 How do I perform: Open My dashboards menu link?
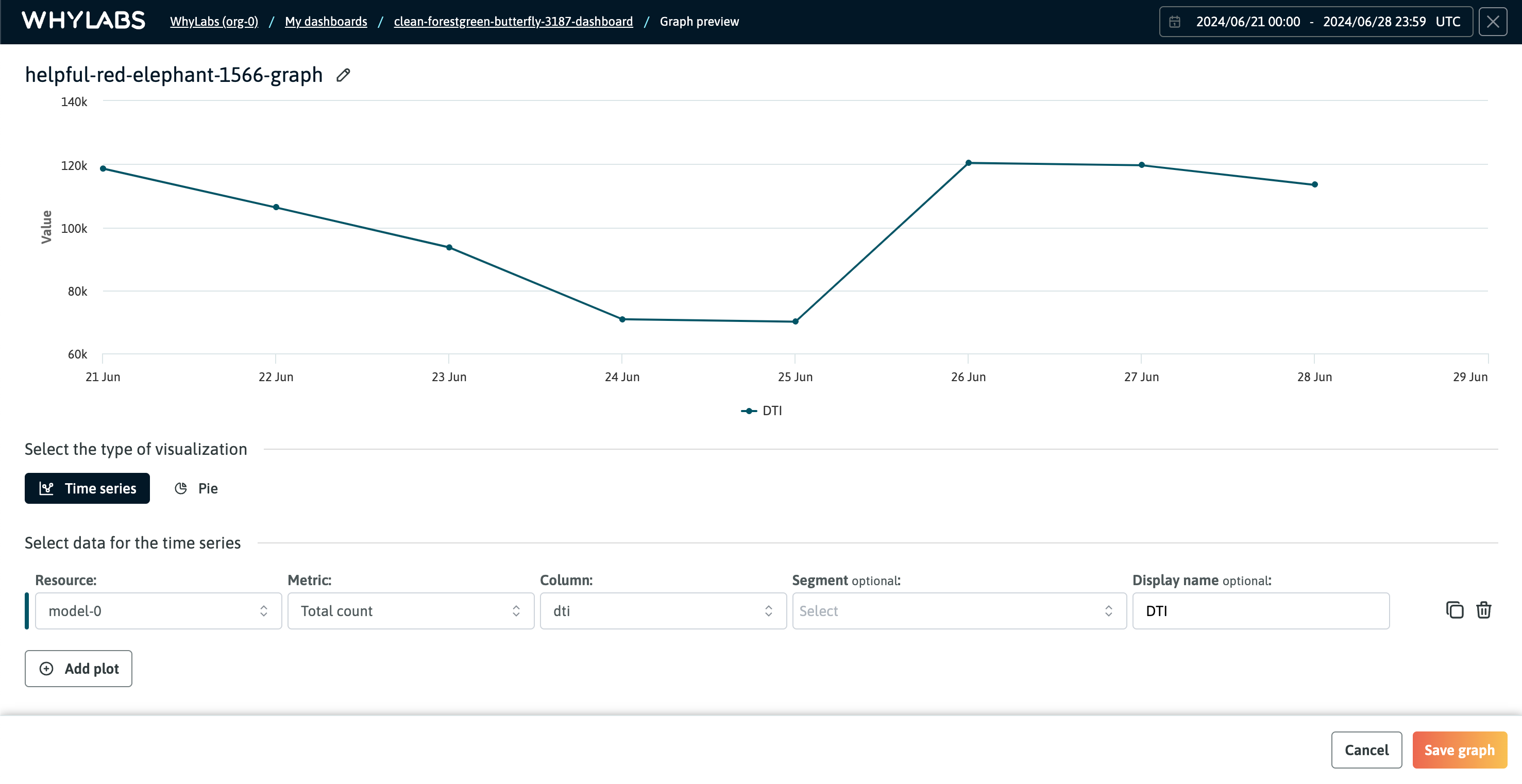click(325, 20)
